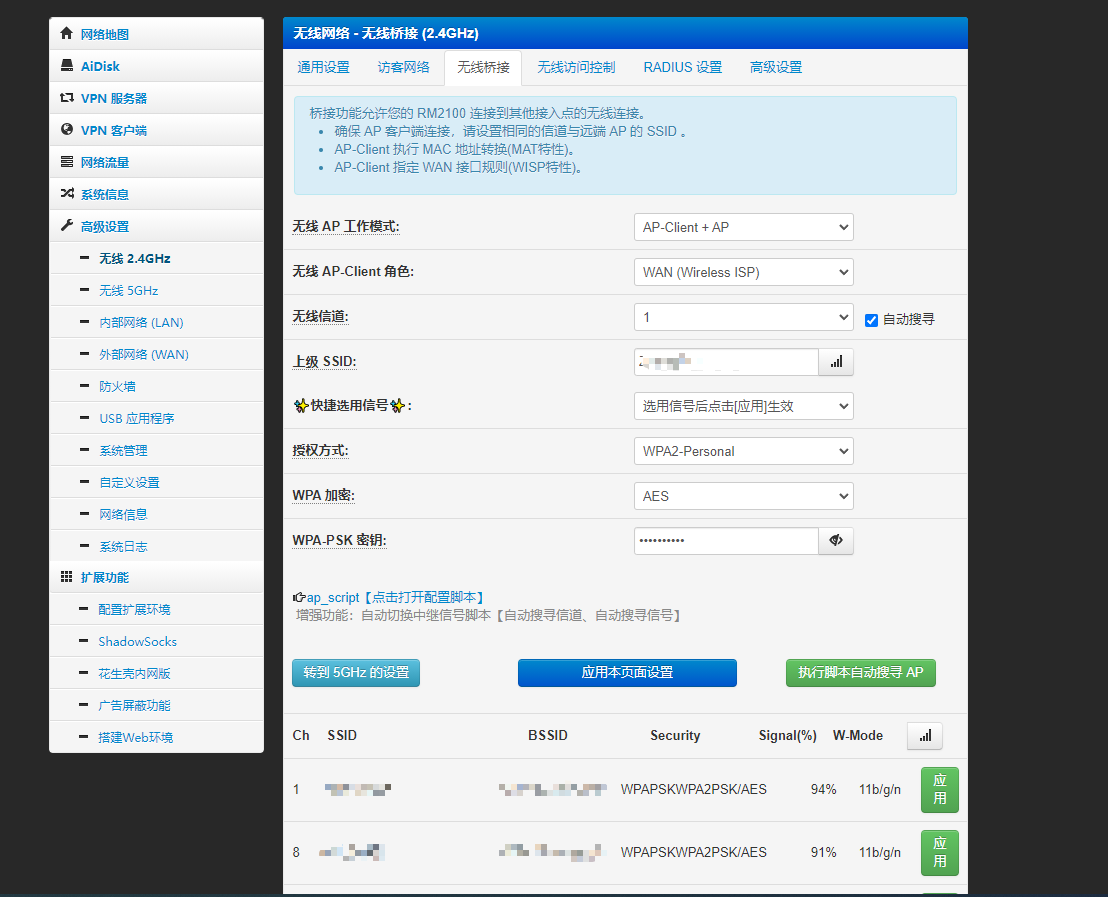Click the 应用本页面设置 button
The image size is (1108, 897).
(x=627, y=673)
